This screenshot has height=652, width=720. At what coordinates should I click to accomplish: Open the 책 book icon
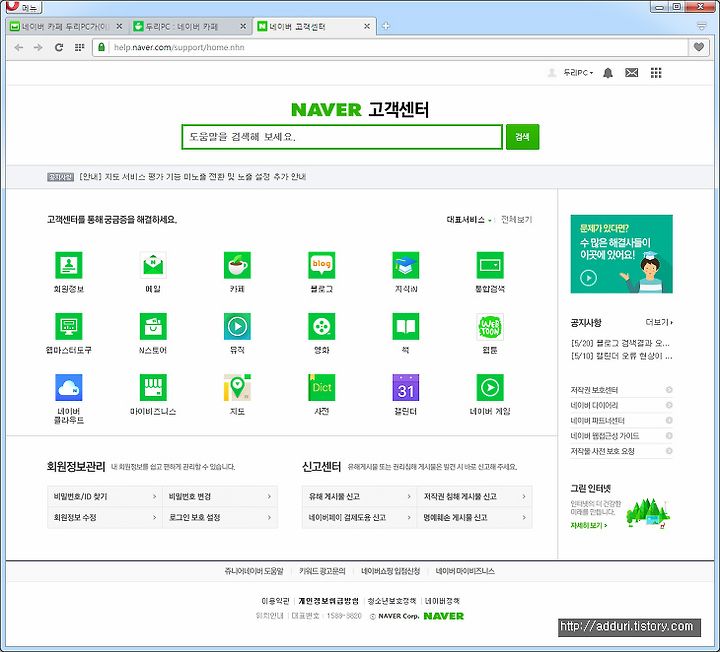click(406, 326)
